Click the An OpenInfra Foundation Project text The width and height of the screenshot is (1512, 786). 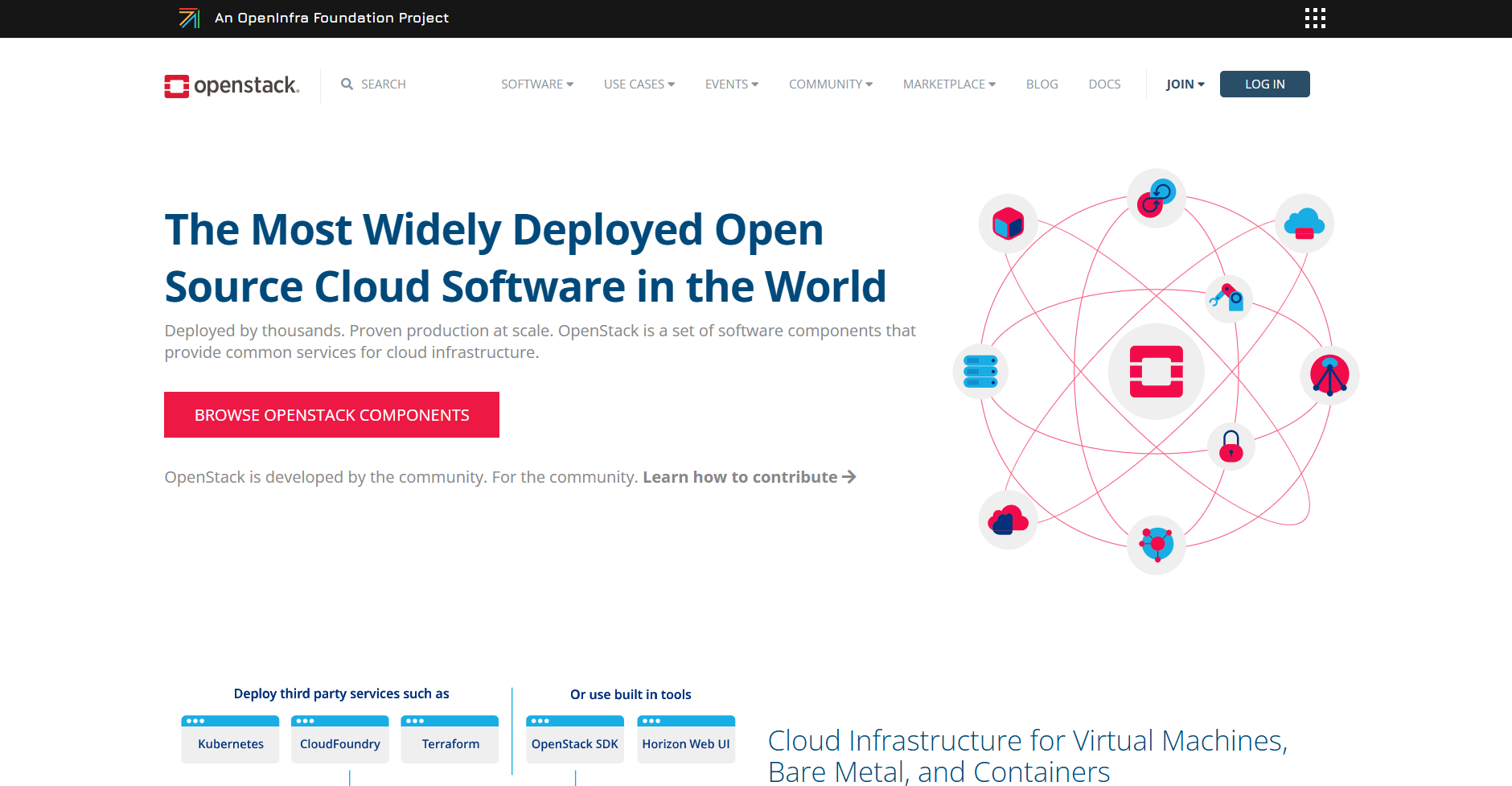click(x=331, y=18)
